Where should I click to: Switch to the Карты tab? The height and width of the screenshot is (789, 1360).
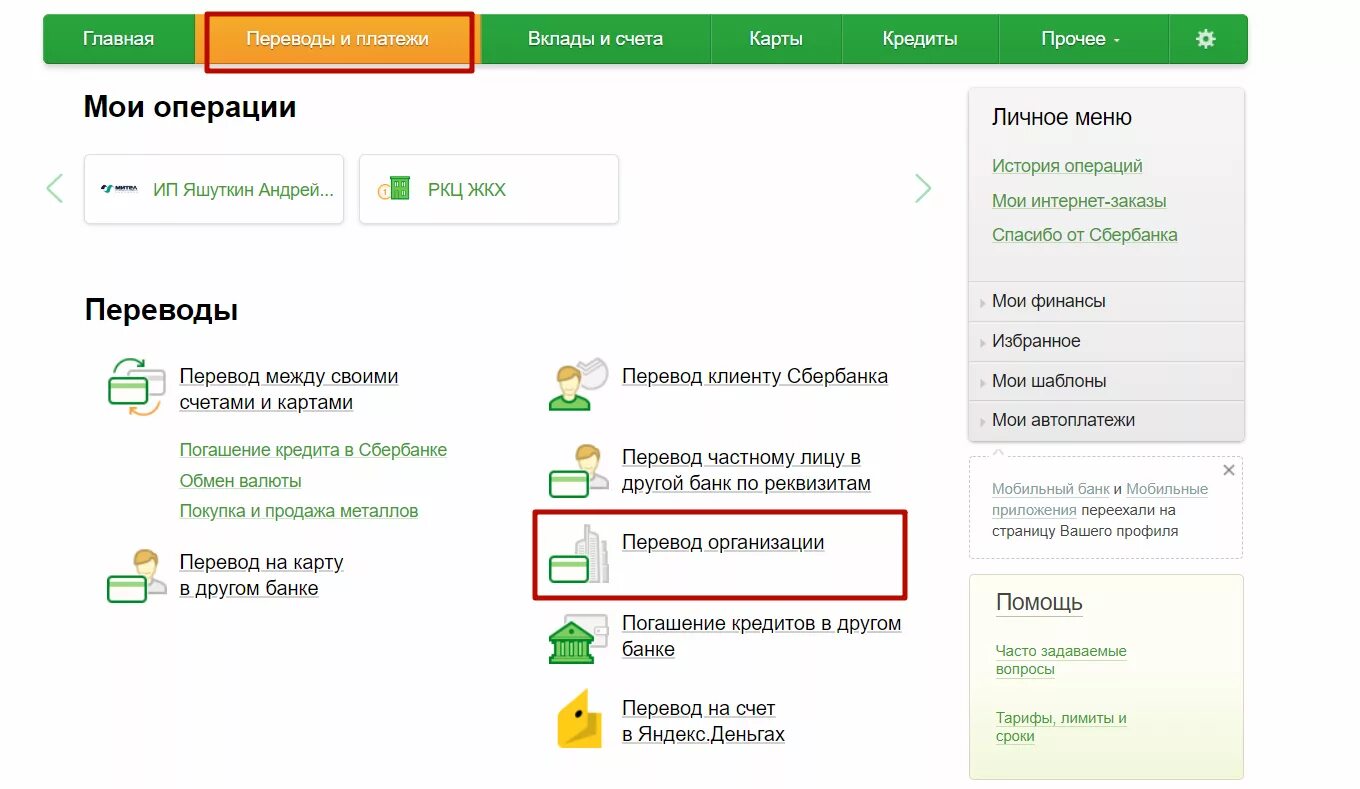tap(776, 39)
